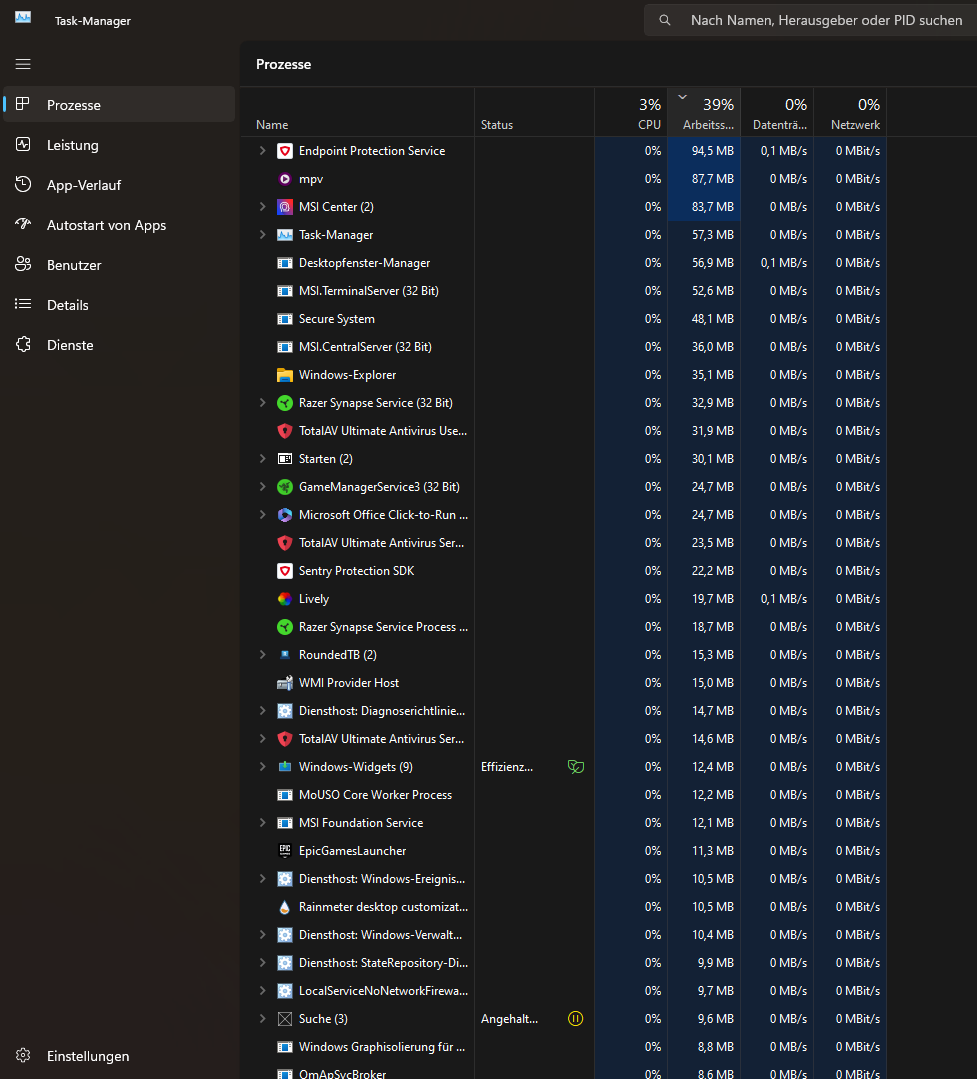Select Diensthost: StateRepository-Di... row
The width and height of the screenshot is (977, 1079).
[x=563, y=963]
